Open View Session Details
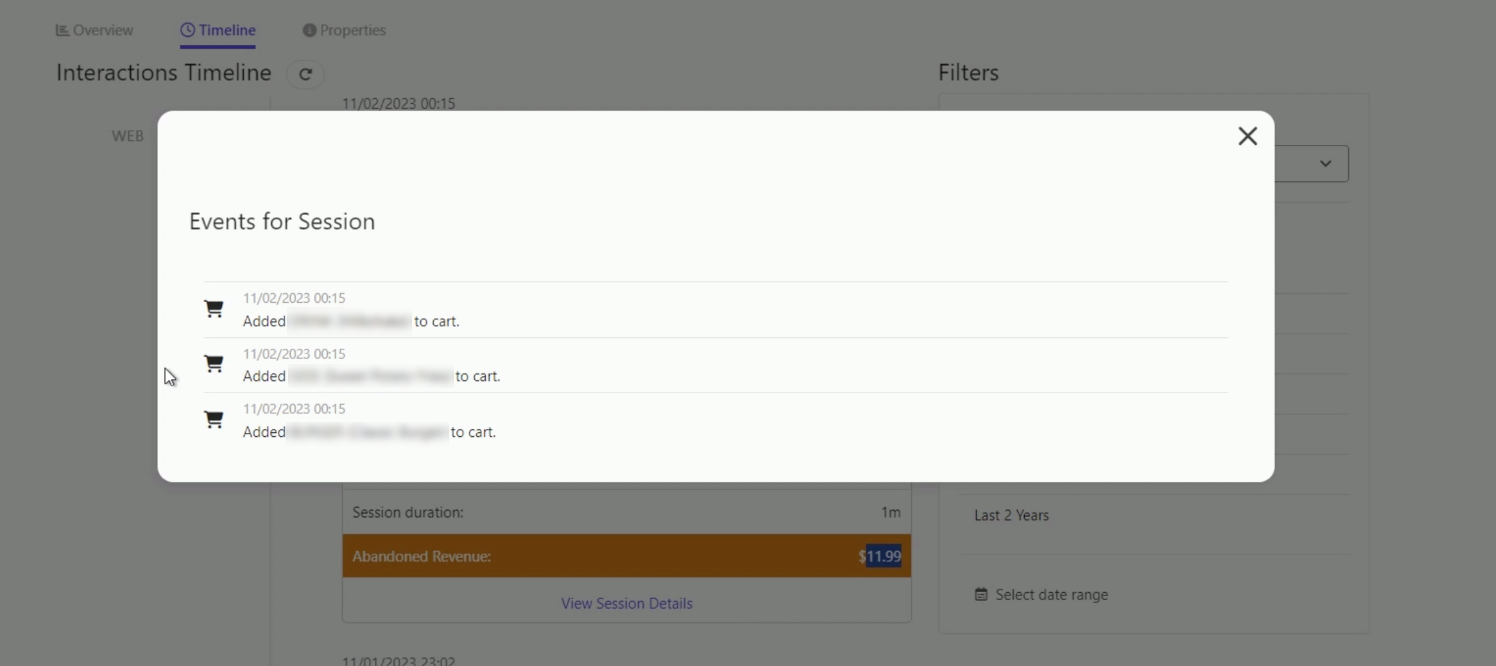 click(626, 603)
